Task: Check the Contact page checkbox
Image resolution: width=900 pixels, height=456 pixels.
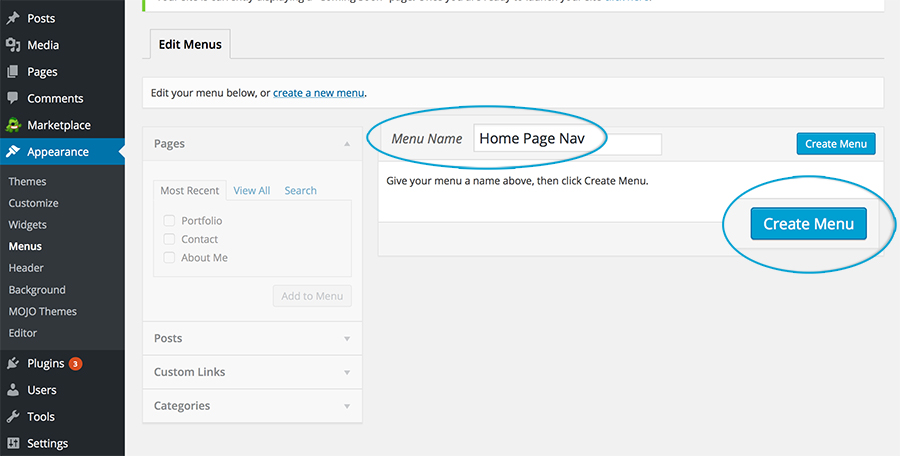Action: tap(169, 239)
